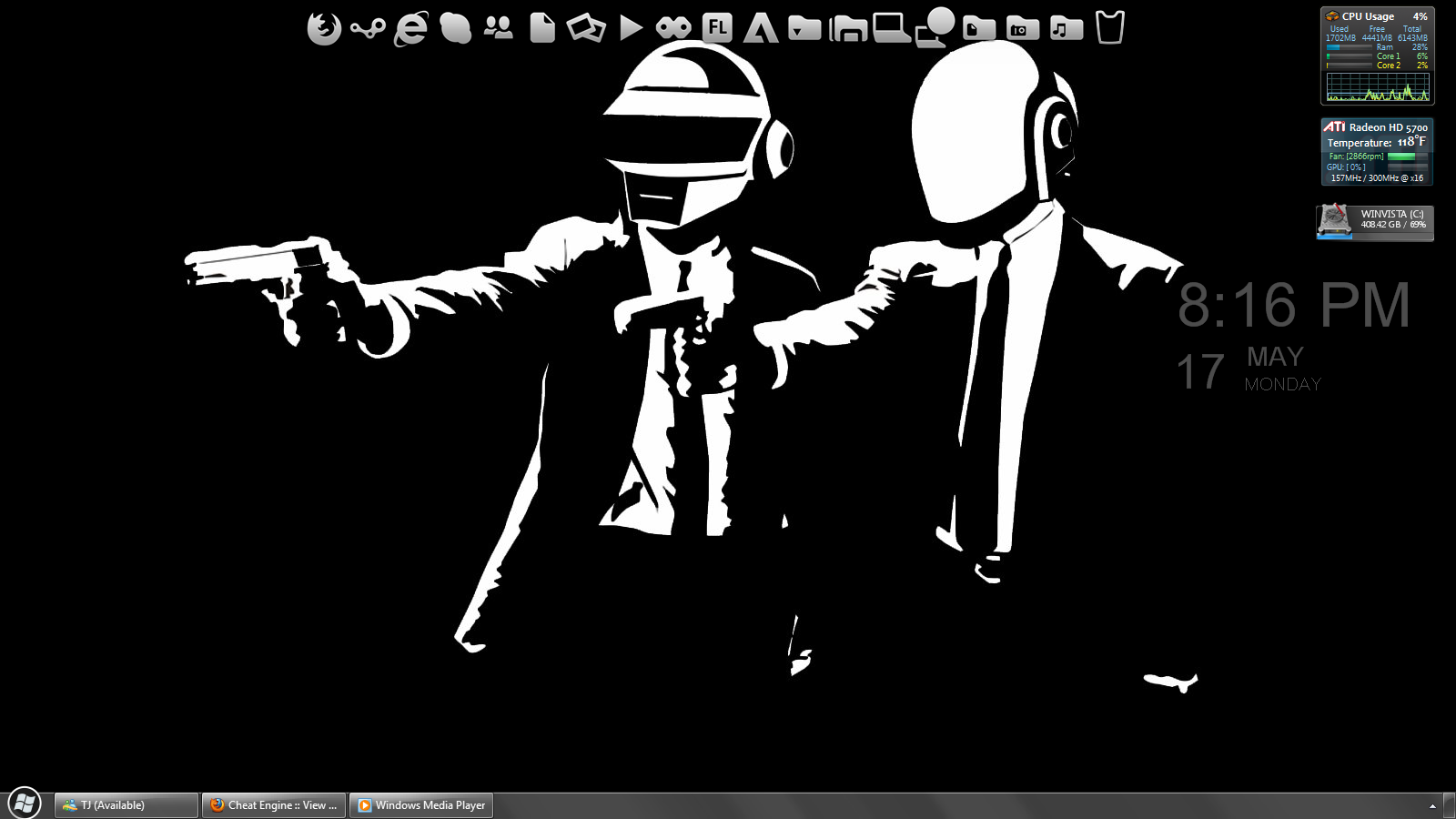Open the music folder dock icon
1456x819 pixels.
pos(1067,29)
